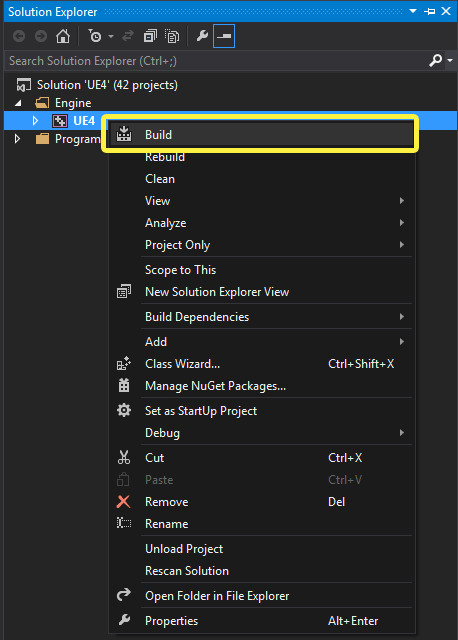Click the search magnifier icon
The width and height of the screenshot is (458, 640).
click(x=436, y=61)
